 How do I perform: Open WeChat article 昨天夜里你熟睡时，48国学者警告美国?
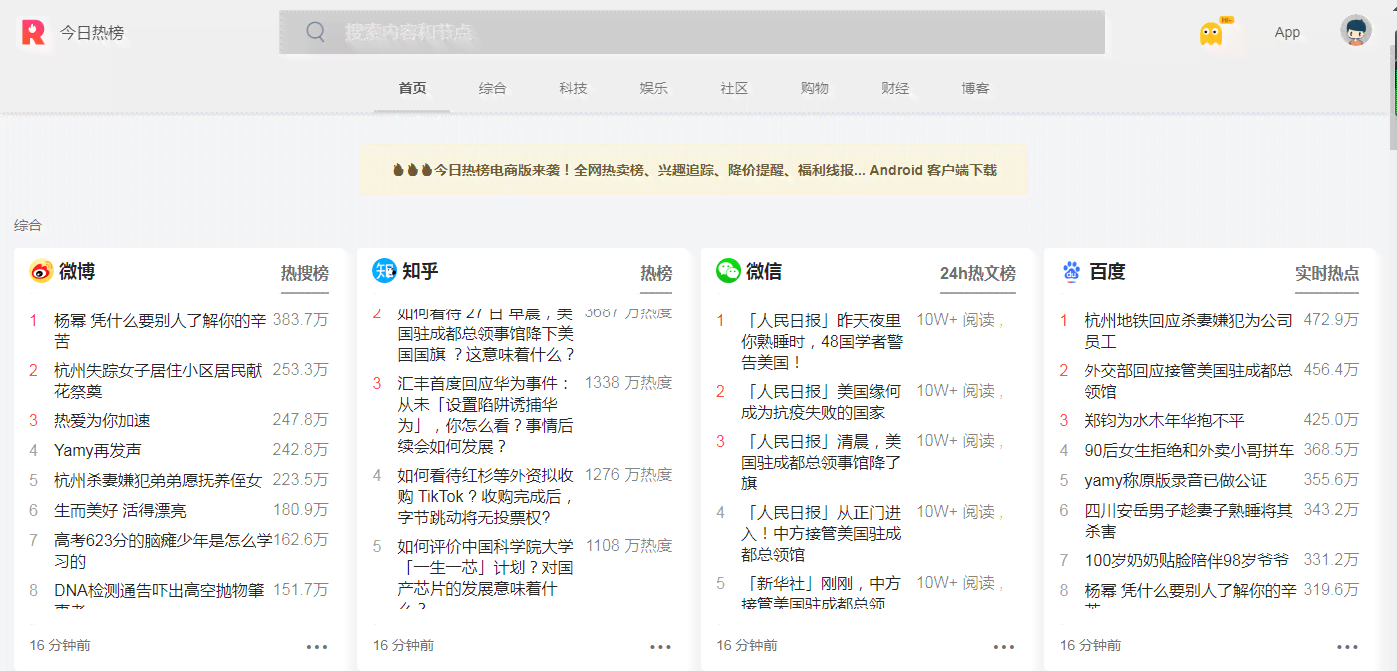(822, 341)
